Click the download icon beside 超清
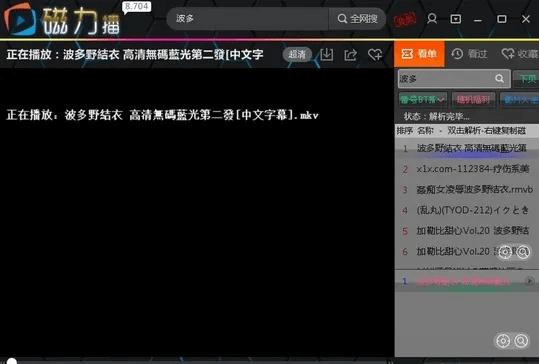This screenshot has height=364, width=539. point(327,54)
